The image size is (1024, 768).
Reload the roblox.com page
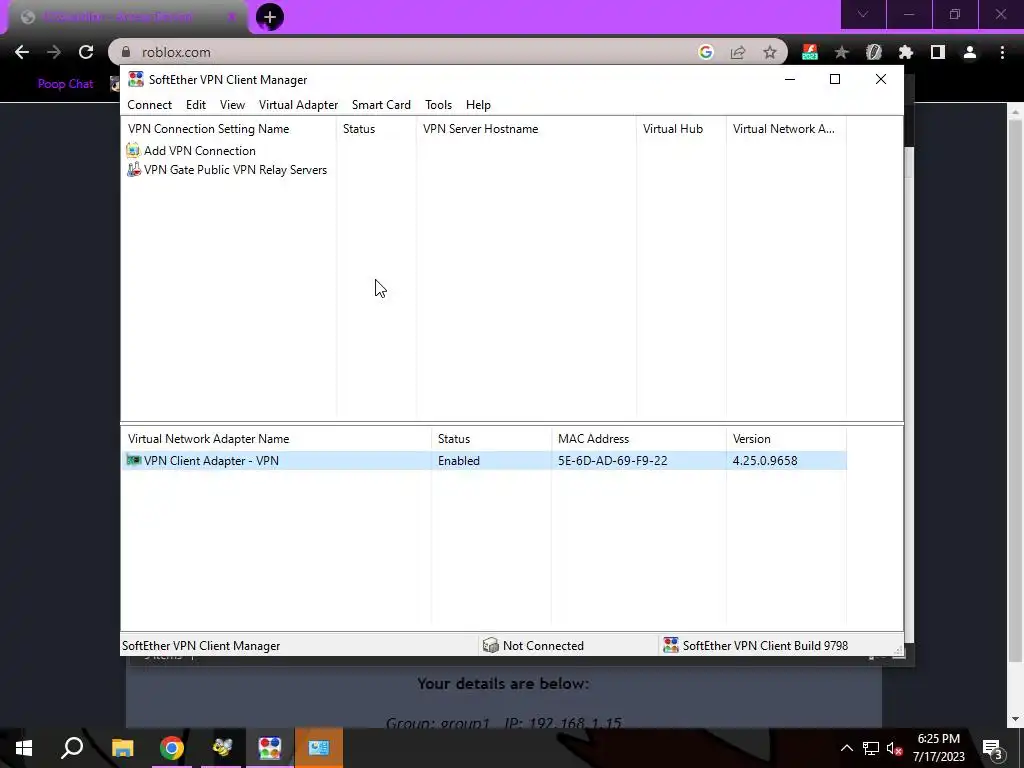86,52
